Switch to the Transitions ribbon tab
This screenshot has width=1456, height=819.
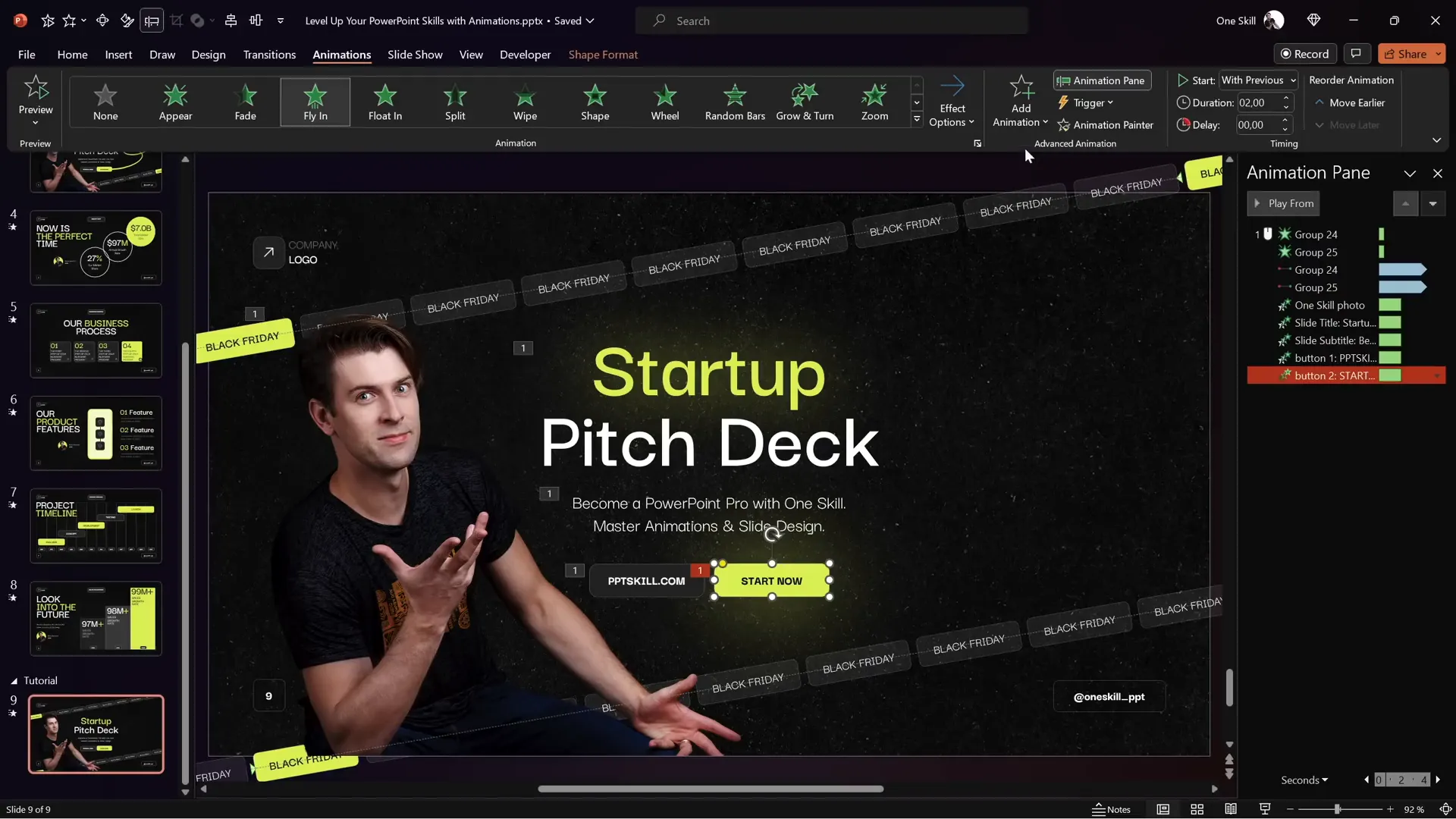click(x=269, y=54)
